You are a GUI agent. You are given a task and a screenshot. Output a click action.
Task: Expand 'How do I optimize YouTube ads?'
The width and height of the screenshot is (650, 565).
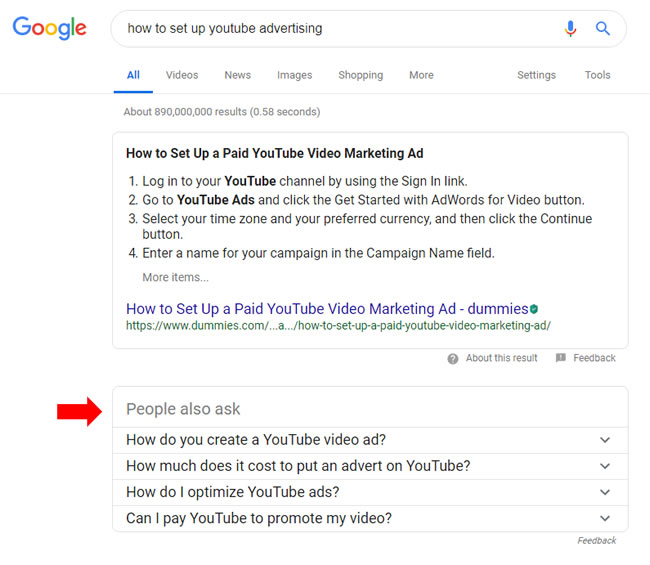pyautogui.click(x=370, y=492)
